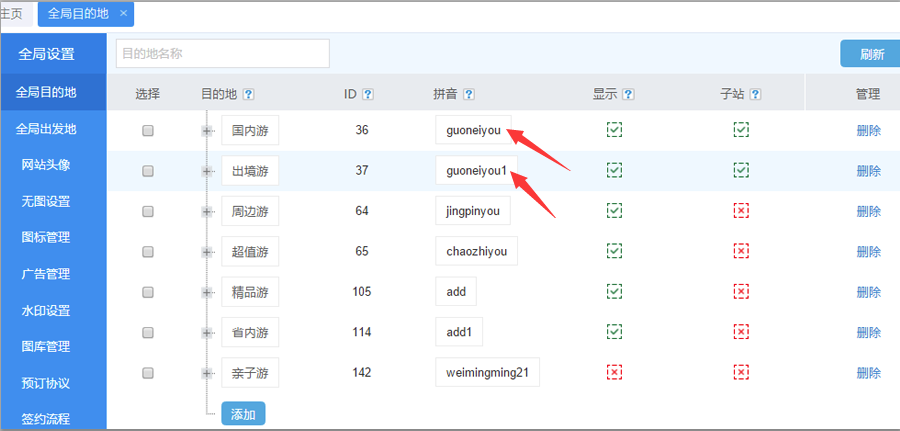The height and width of the screenshot is (431, 900).
Task: Expand the 精品游 tree node
Action: [x=207, y=292]
